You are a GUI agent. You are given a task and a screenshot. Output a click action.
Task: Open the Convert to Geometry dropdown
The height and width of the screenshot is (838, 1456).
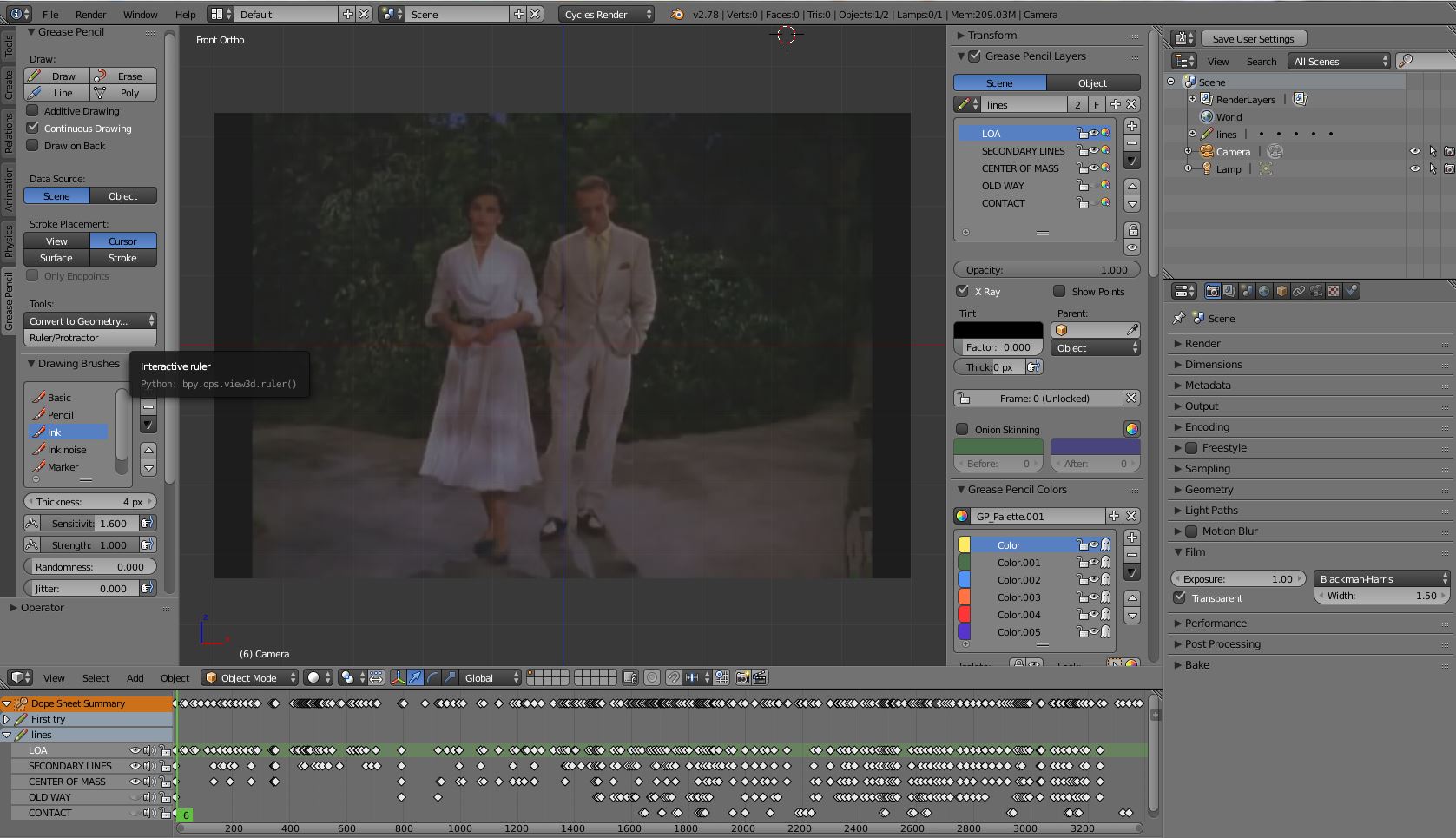90,320
